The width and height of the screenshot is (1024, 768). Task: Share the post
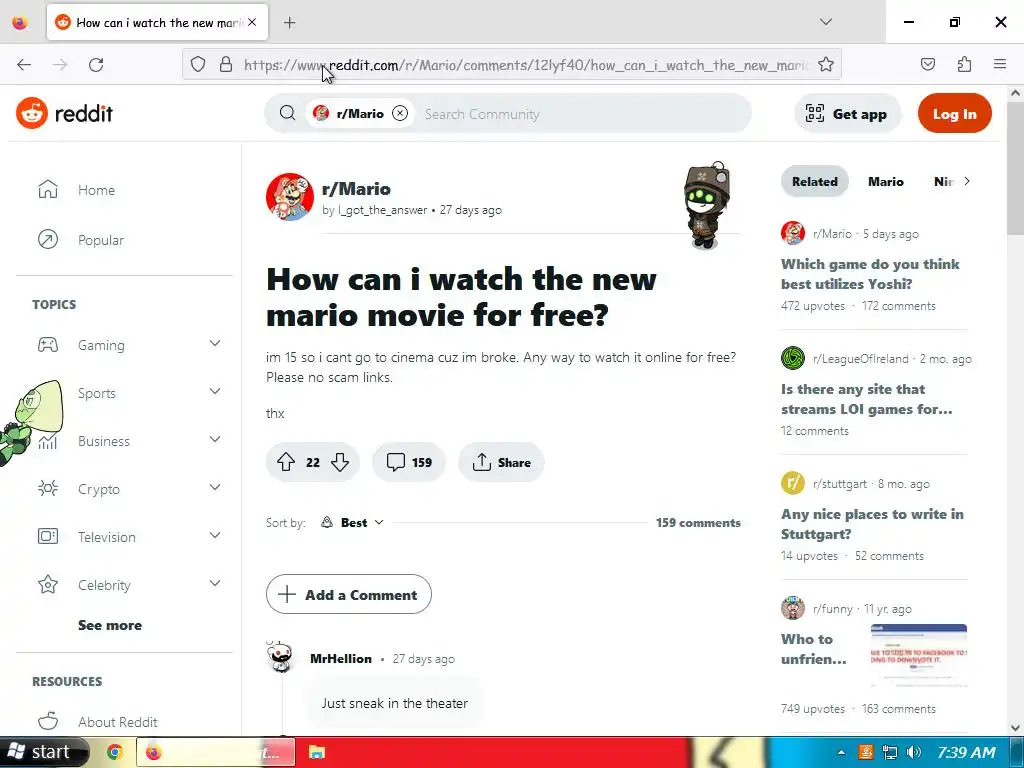pos(501,462)
